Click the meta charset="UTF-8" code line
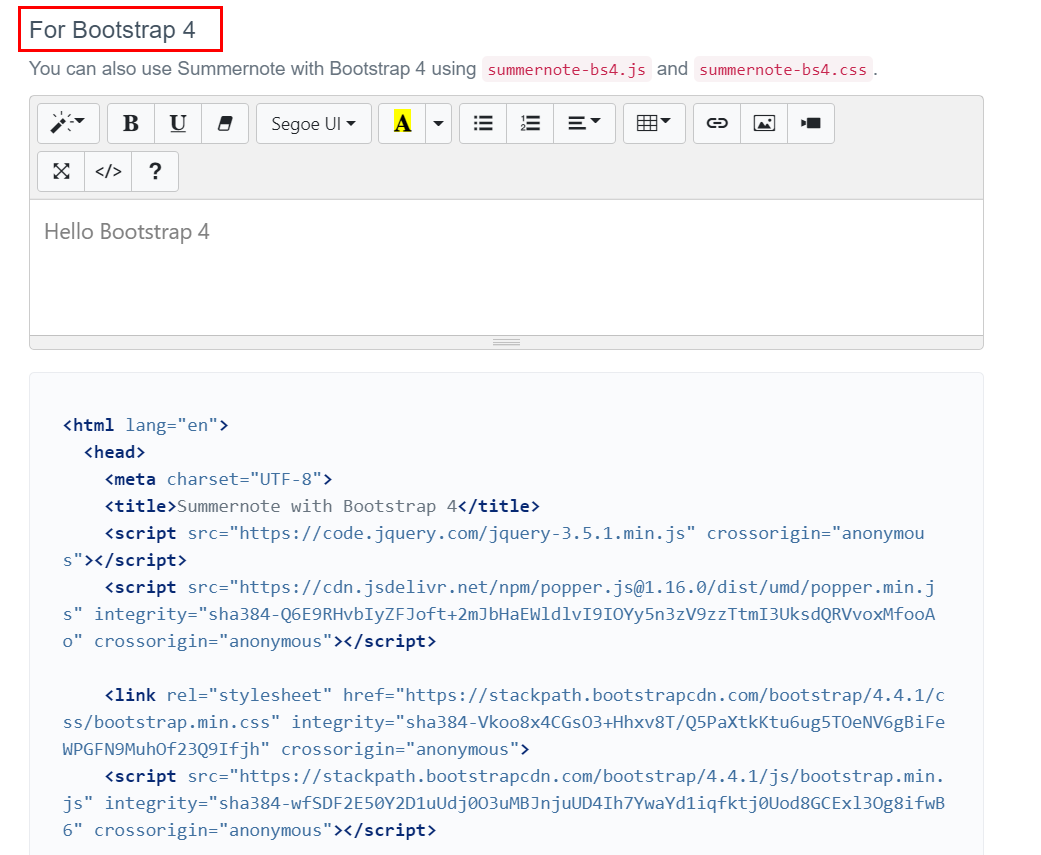Viewport: 1041px width, 855px height. tap(218, 479)
